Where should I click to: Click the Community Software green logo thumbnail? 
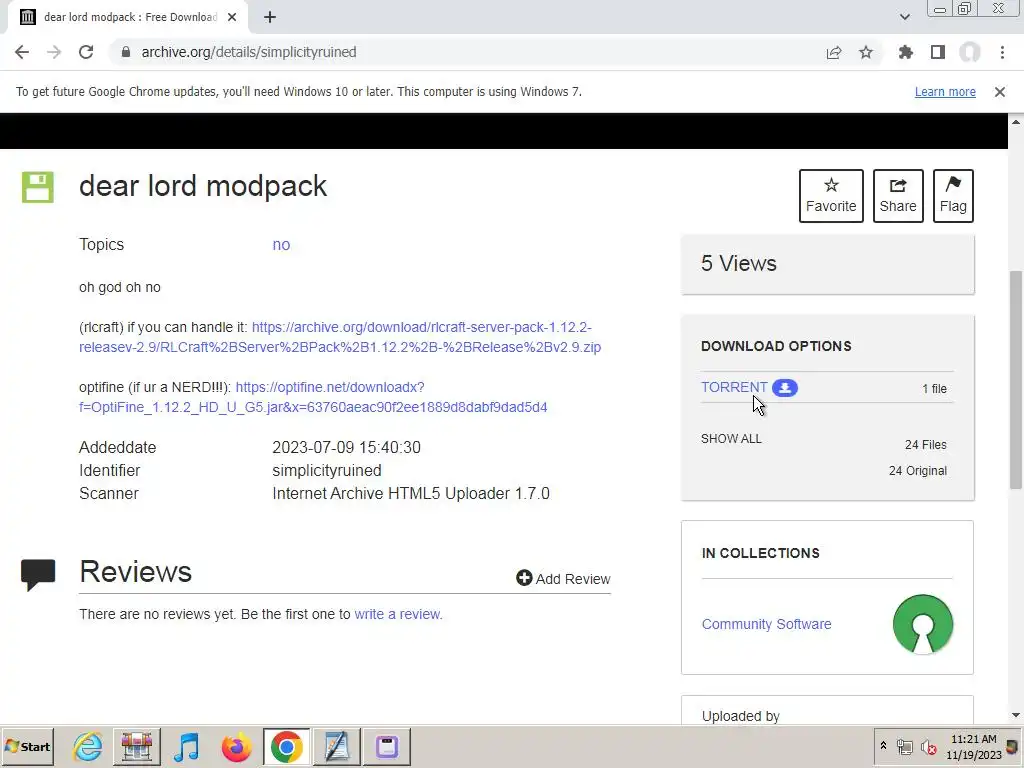(x=923, y=624)
